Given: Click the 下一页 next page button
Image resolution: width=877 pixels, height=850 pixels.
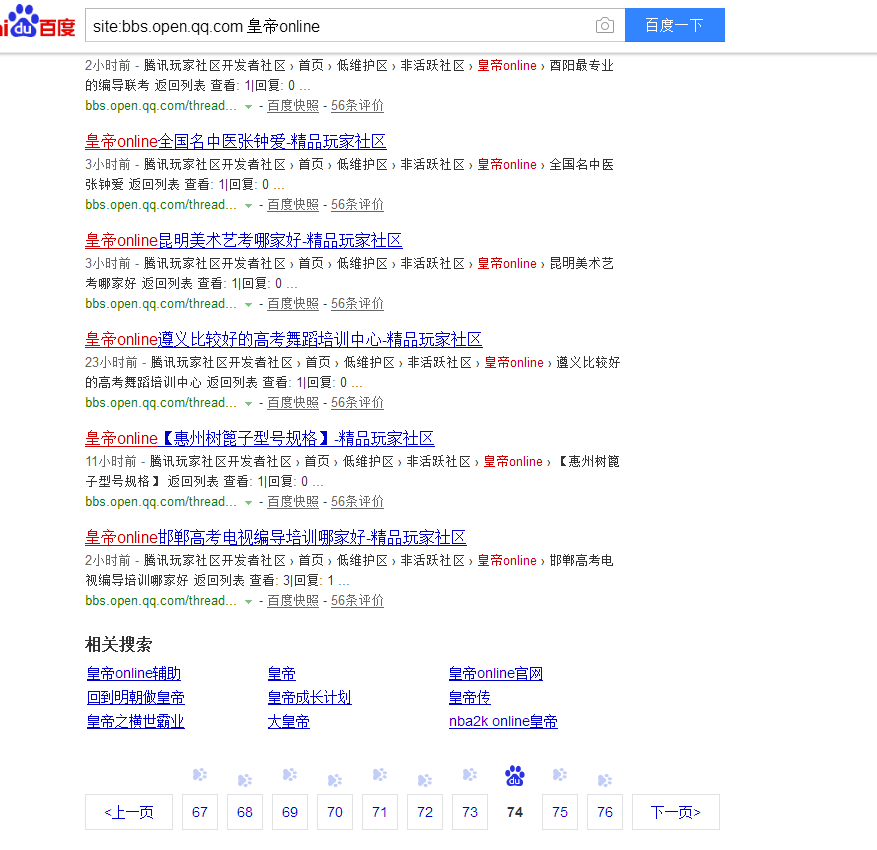Looking at the screenshot, I should tap(675, 812).
